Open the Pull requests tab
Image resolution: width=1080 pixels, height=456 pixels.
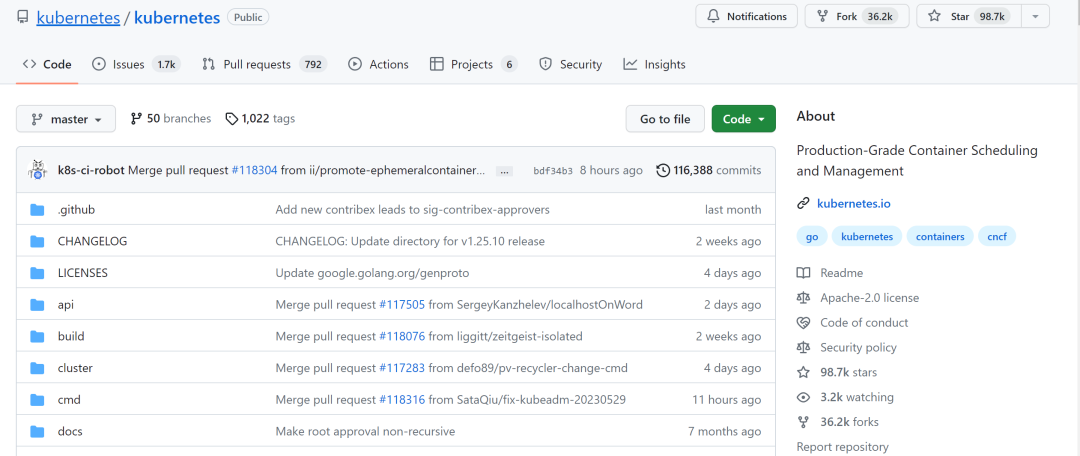pos(264,64)
